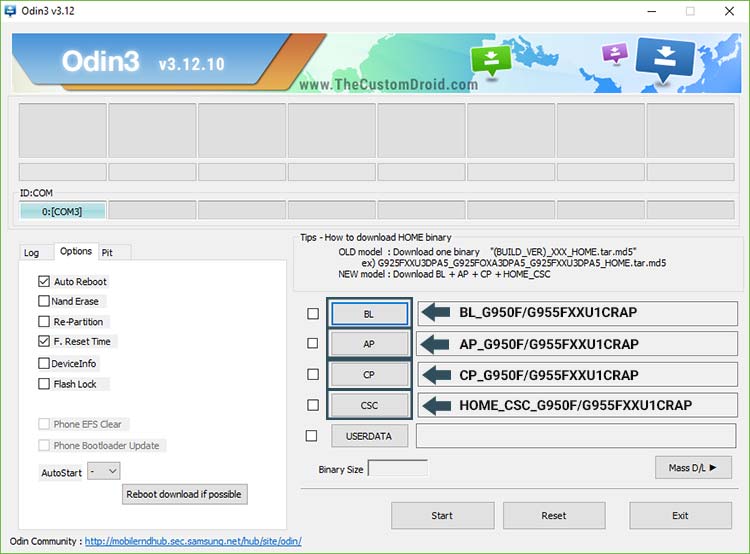Click the CSC file path field
This screenshot has height=554, width=750.
[x=577, y=405]
